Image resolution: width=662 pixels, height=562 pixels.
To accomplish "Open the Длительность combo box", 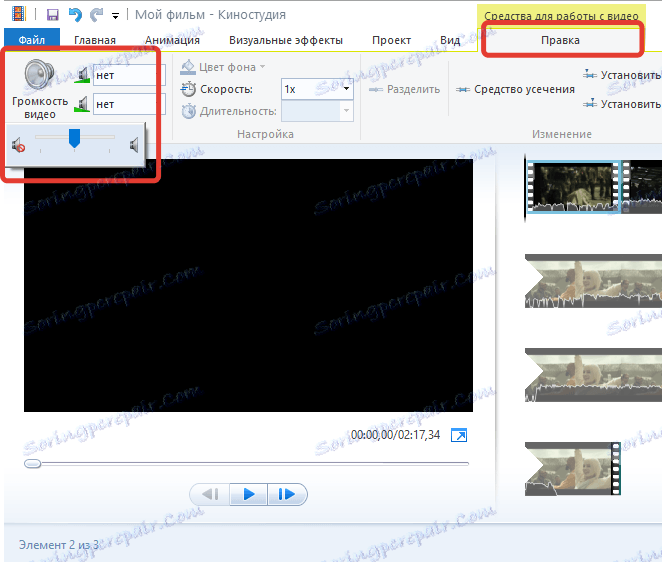I will click(317, 111).
